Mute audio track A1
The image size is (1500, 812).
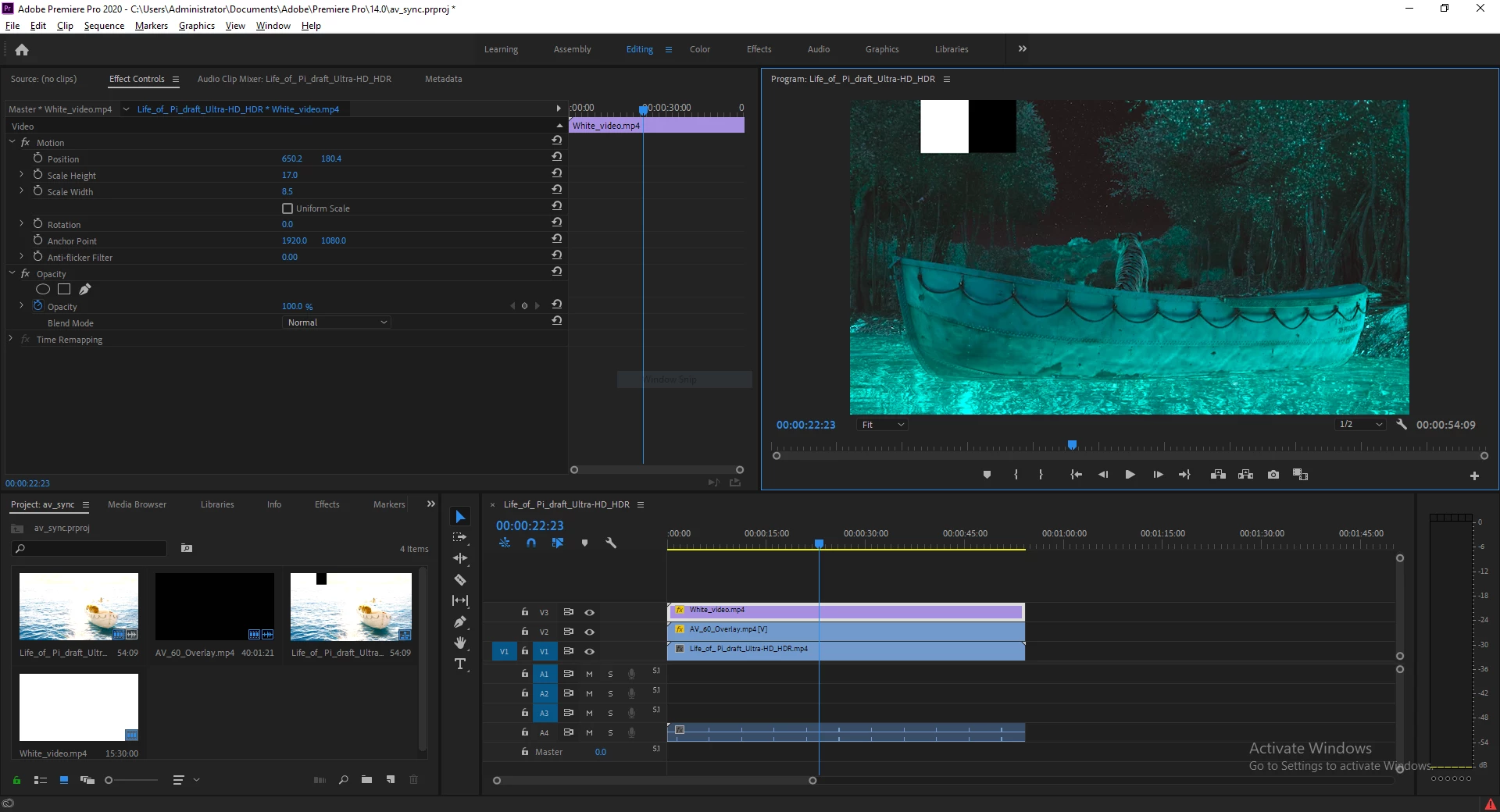pyautogui.click(x=590, y=673)
